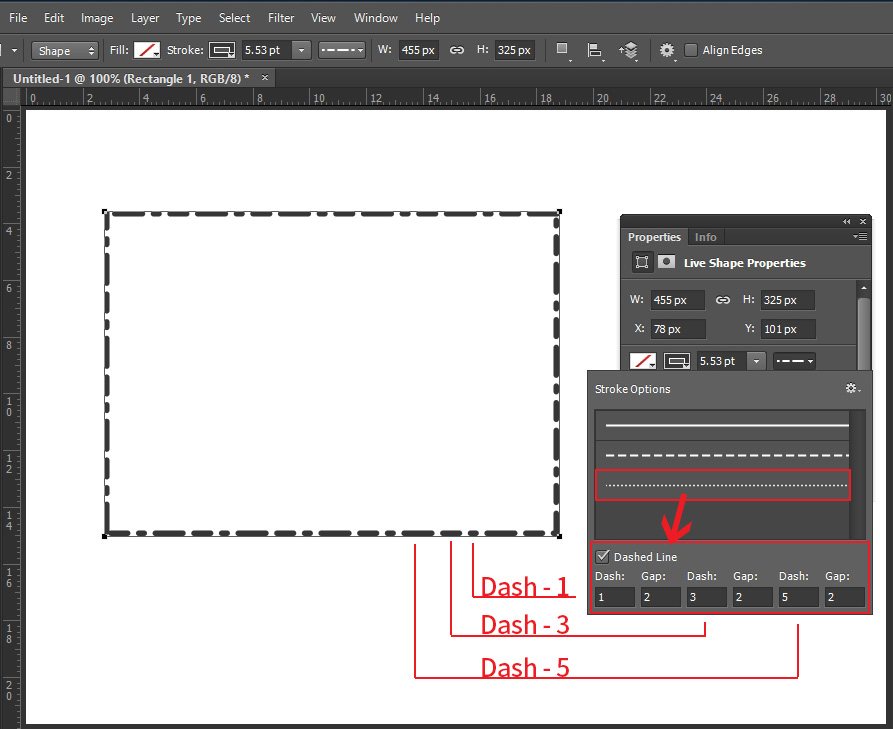893x729 pixels.
Task: Open stroke type dropdown in options bar
Action: tap(342, 50)
